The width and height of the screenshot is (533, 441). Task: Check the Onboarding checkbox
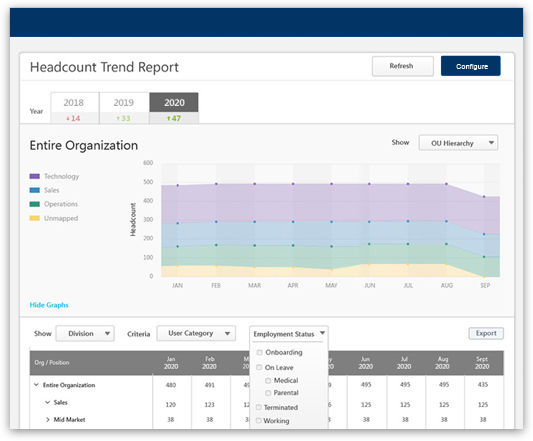260,352
